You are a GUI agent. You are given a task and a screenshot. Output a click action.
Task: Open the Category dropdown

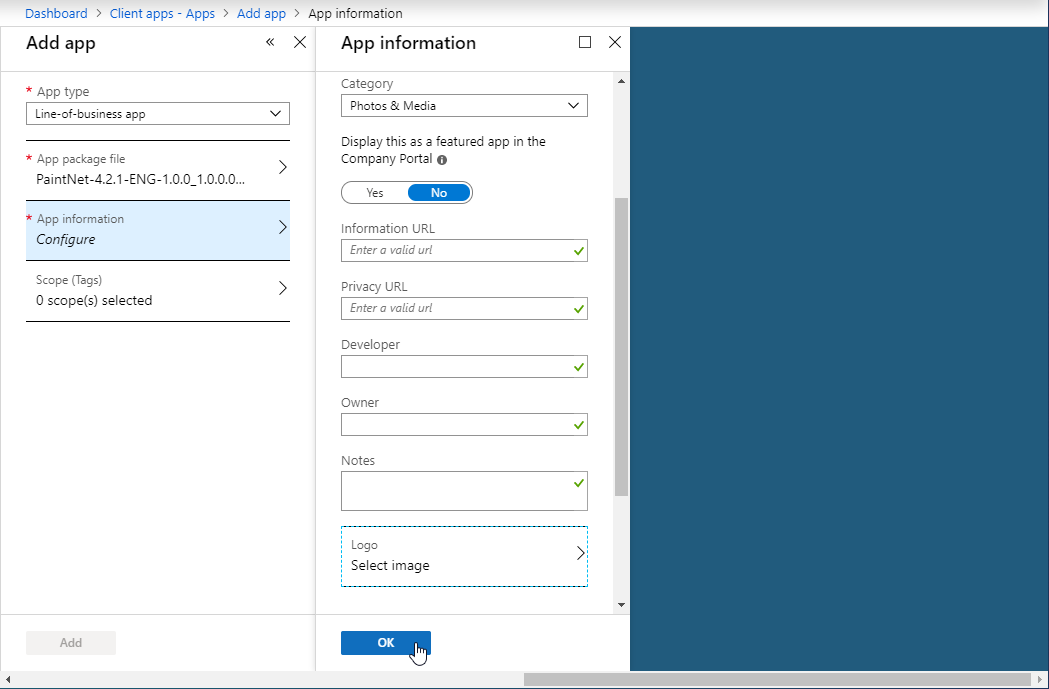point(464,106)
